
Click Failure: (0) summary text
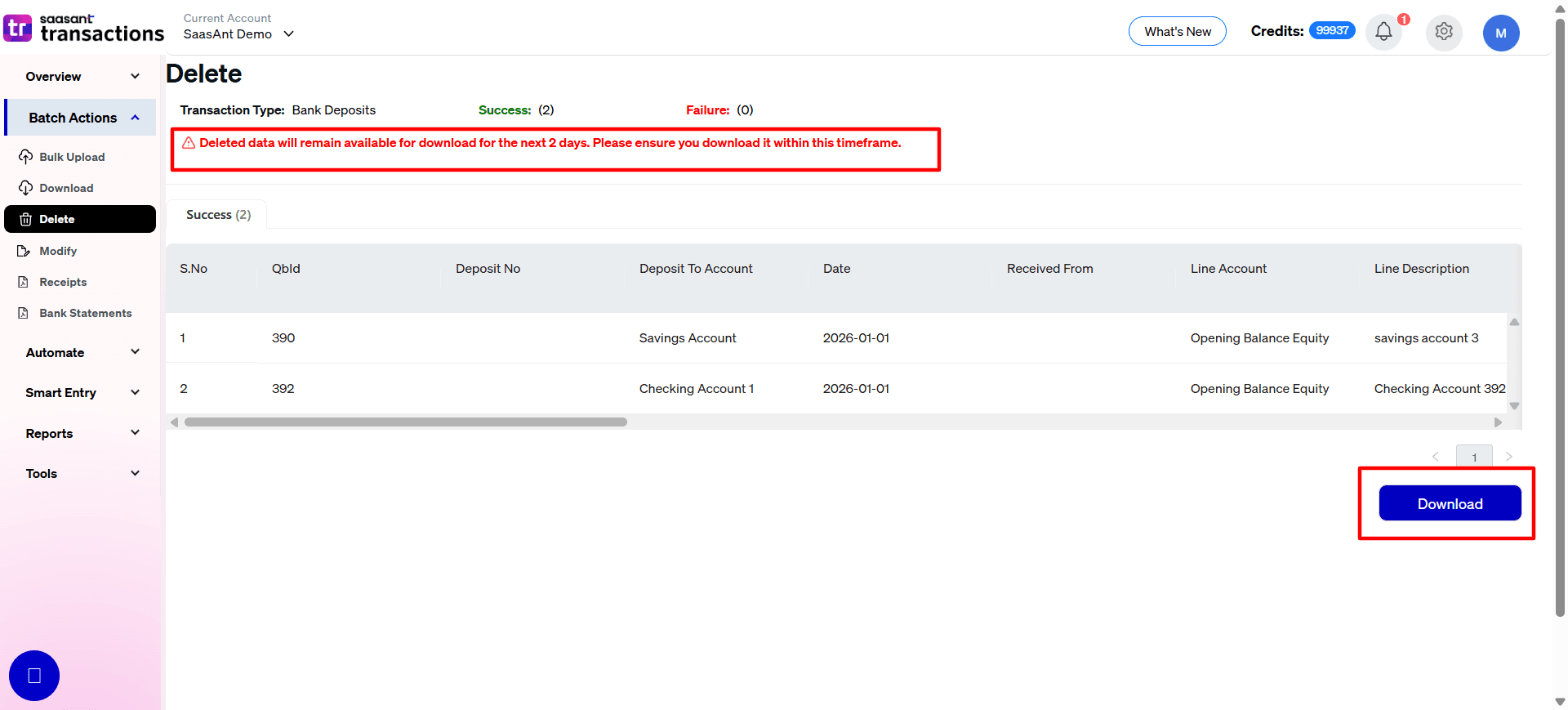719,110
